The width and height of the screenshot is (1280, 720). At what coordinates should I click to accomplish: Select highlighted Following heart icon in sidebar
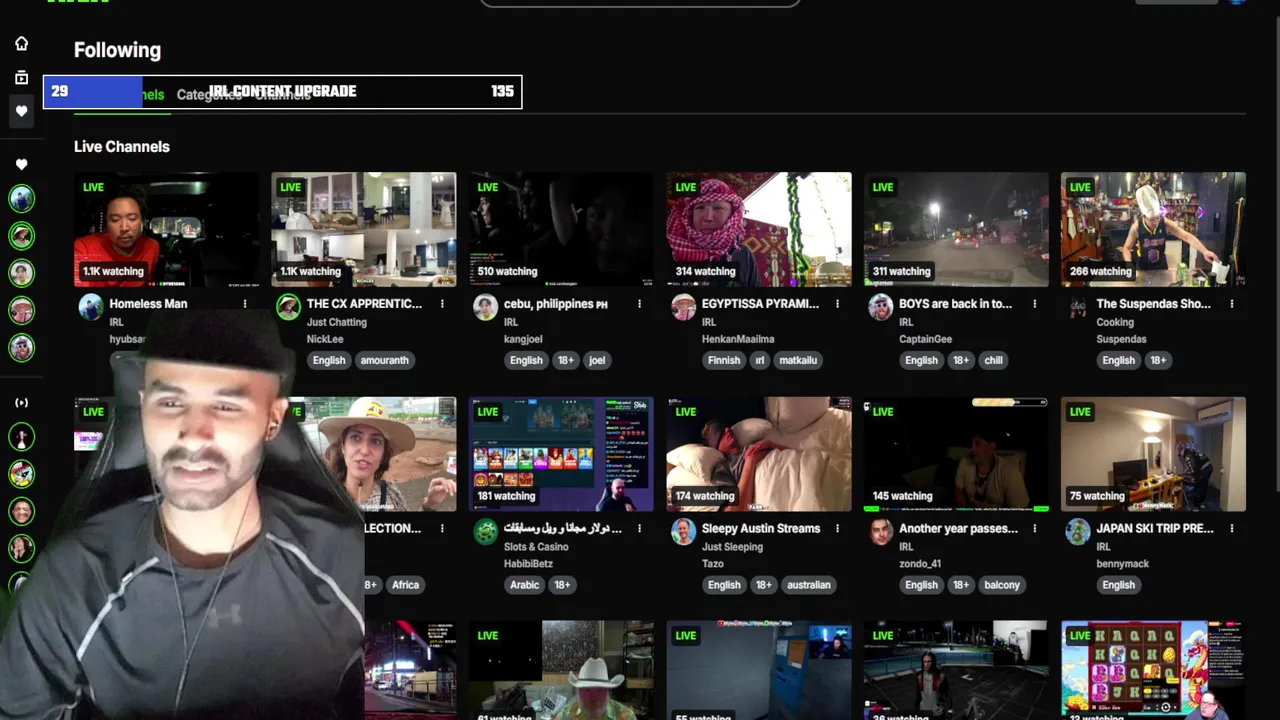tap(21, 111)
